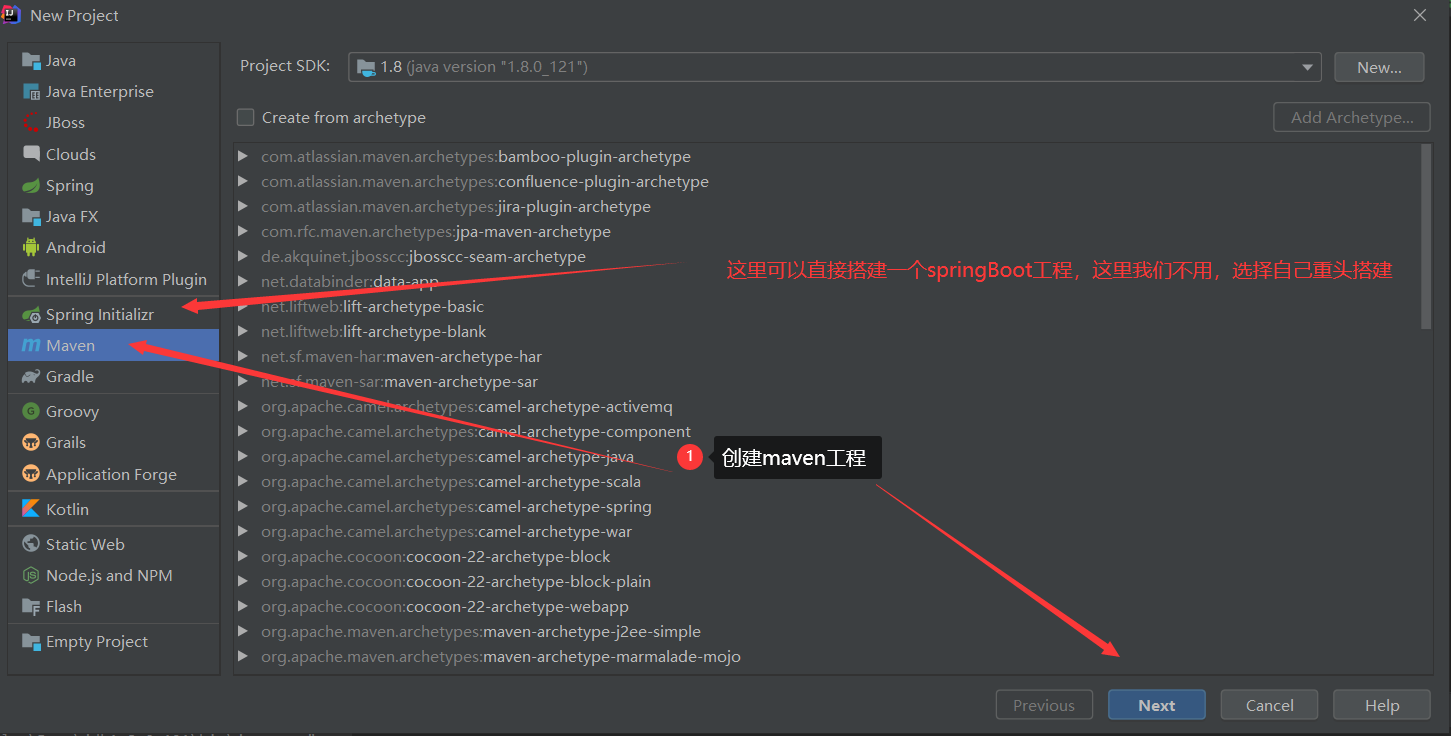Enable the Create from archetype checkbox
The height and width of the screenshot is (736, 1451).
tap(245, 117)
